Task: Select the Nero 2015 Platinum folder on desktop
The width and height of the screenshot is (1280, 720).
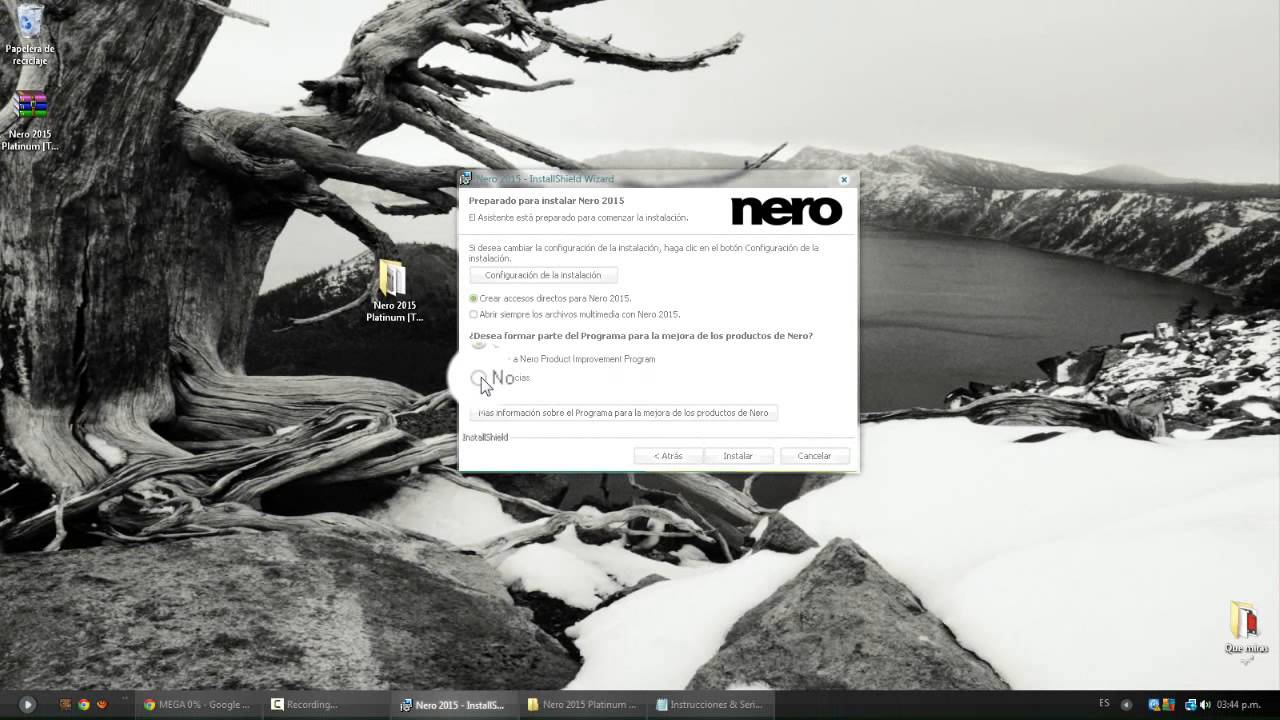Action: point(394,291)
